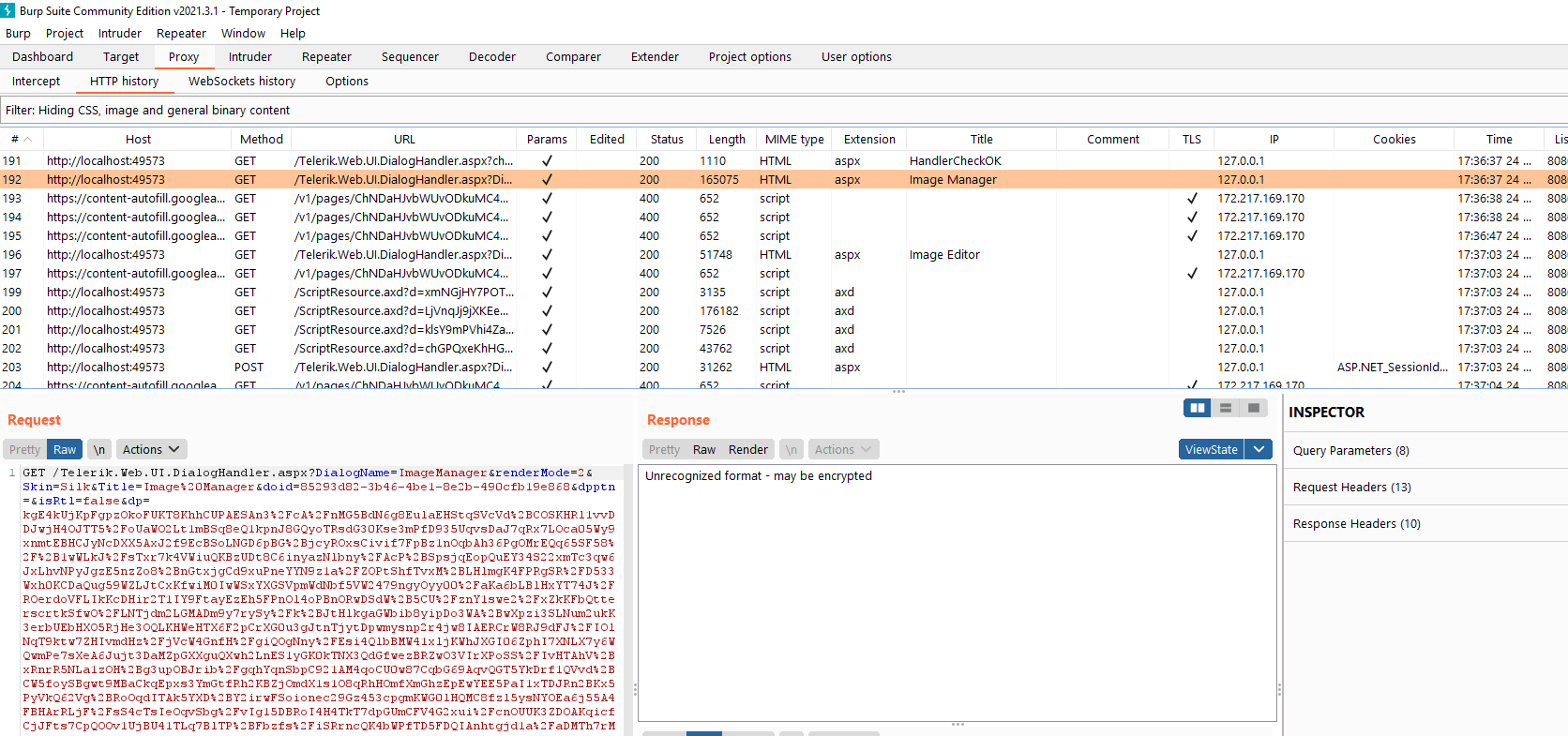
Task: Open the request Actions dropdown
Action: click(x=151, y=449)
